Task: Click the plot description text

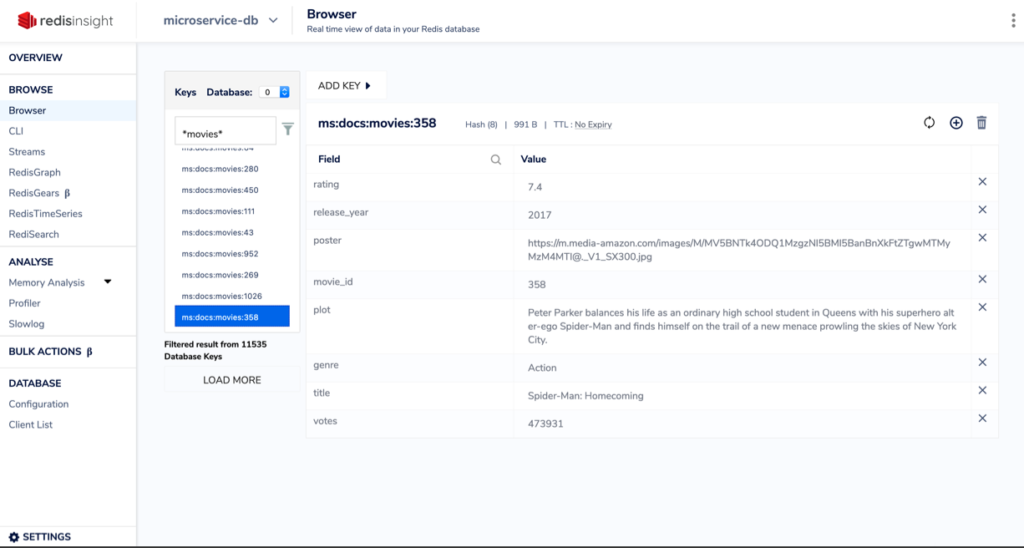Action: (742, 326)
